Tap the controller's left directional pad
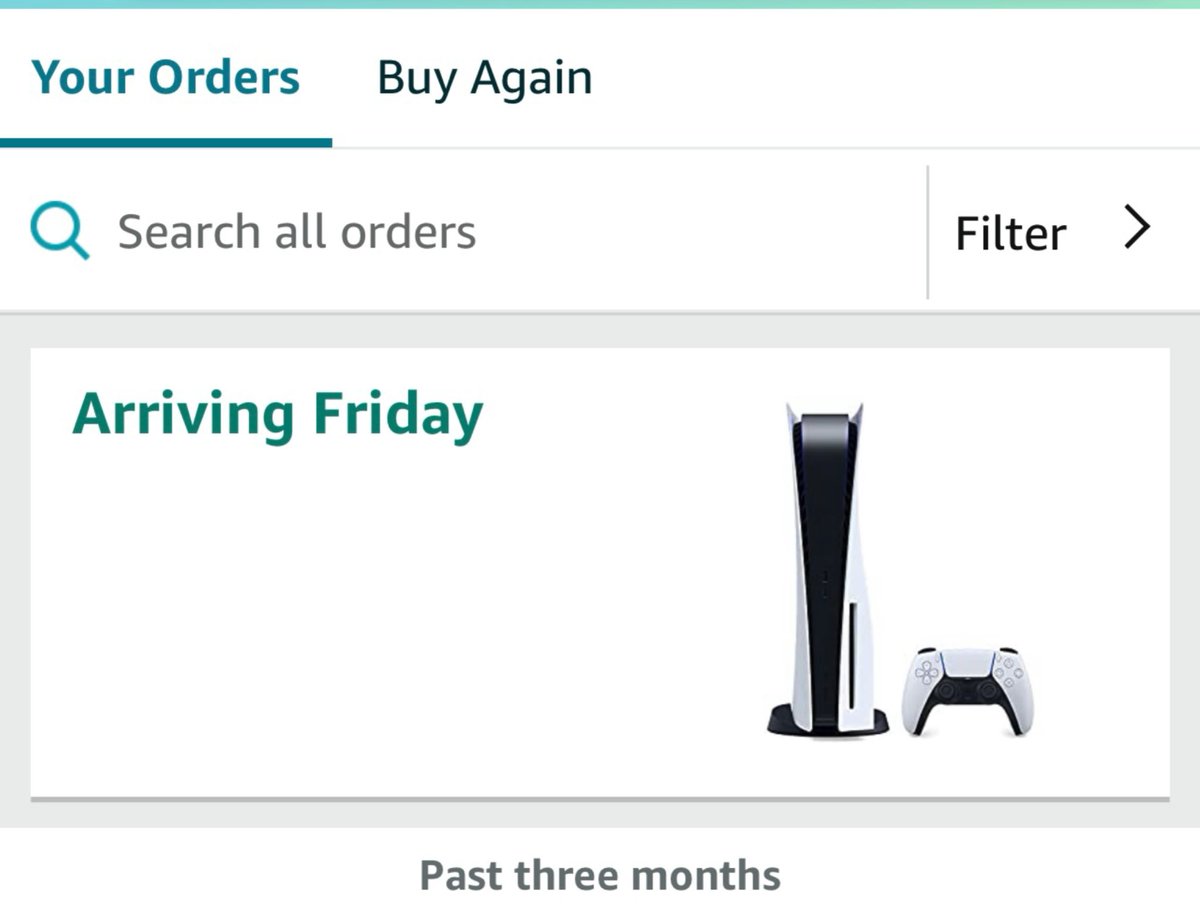1200x906 pixels. tap(928, 669)
